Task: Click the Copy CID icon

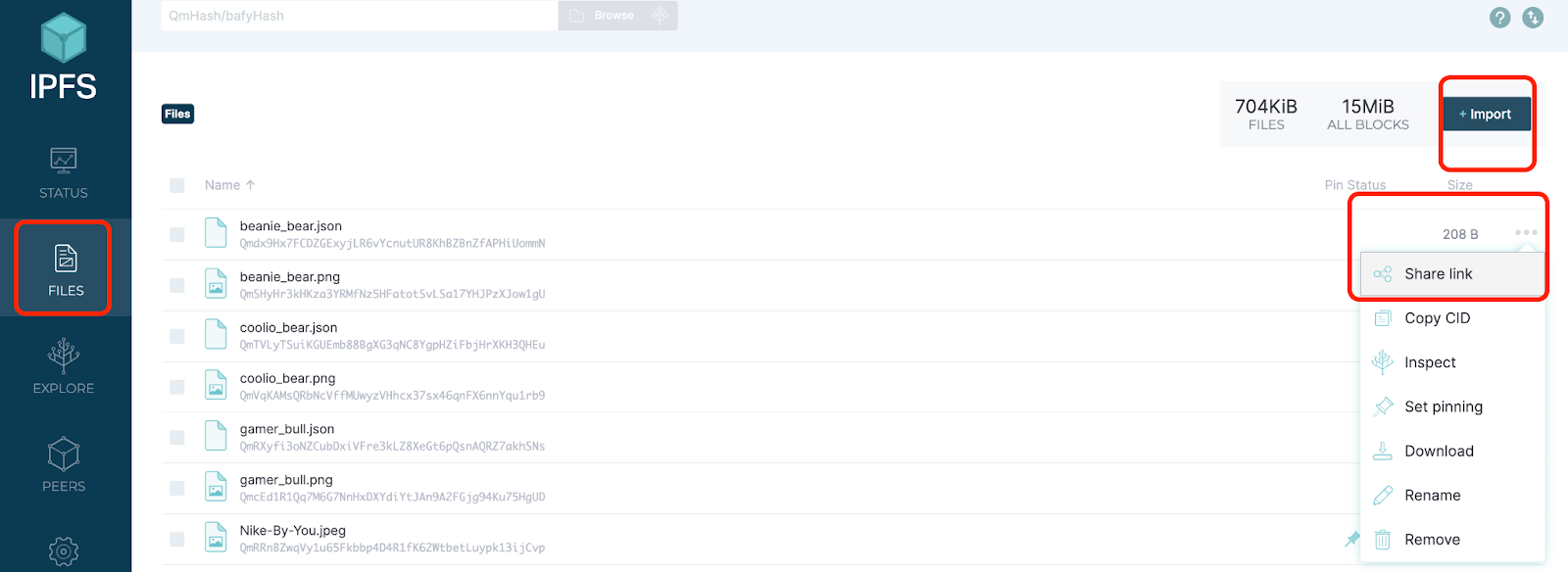Action: 1383,318
